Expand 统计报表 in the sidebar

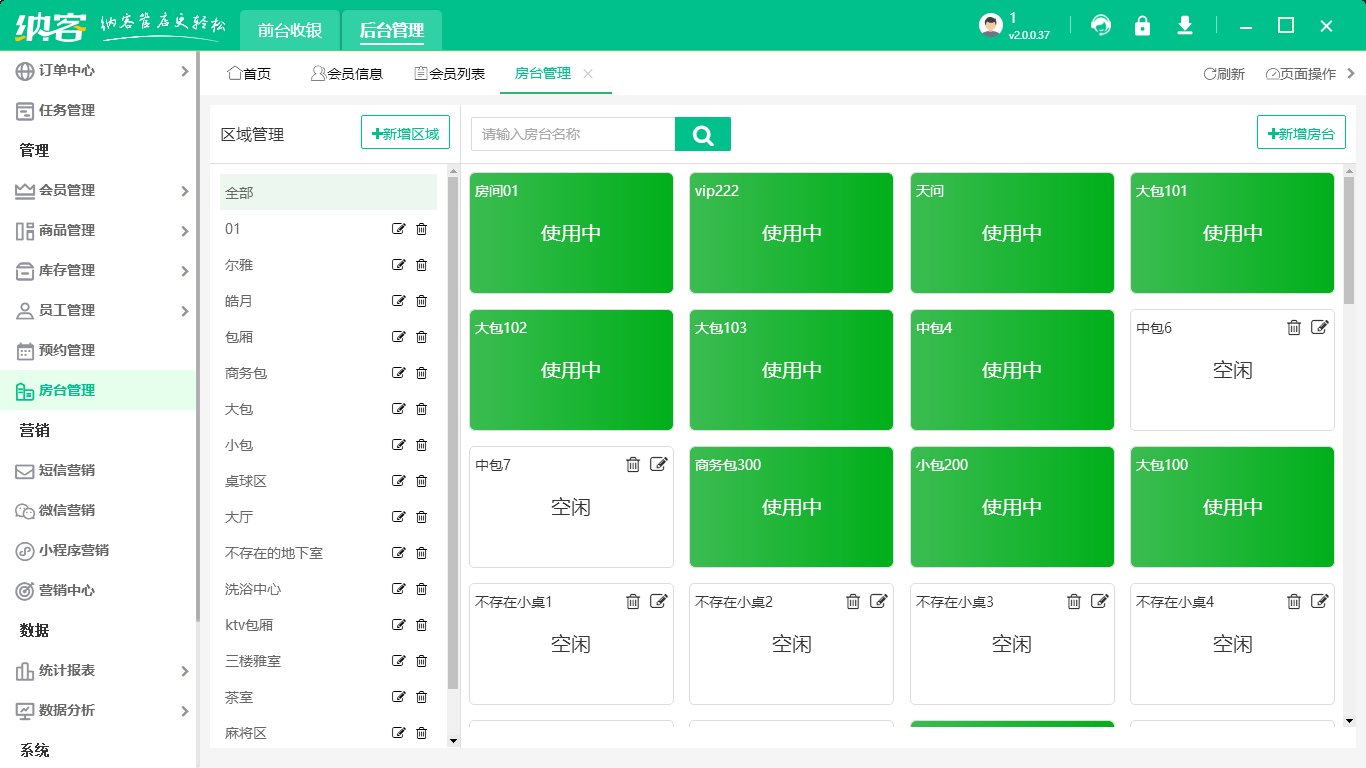tap(98, 670)
